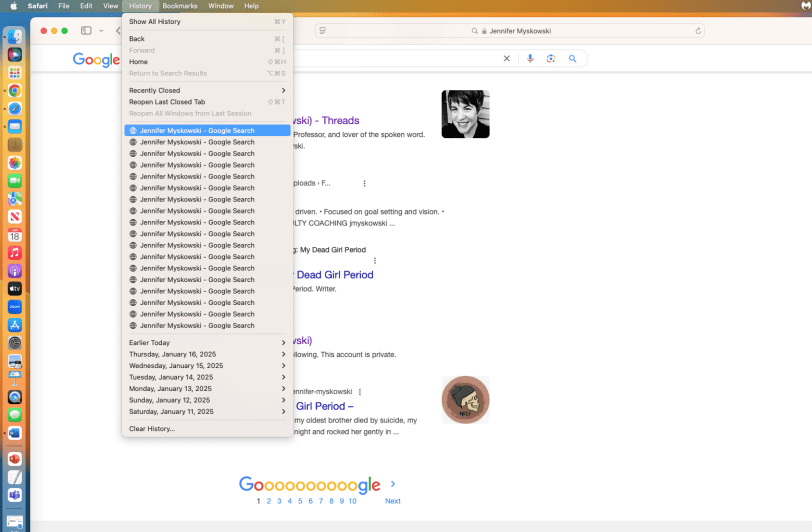
Task: Open options dots beside jennifer-myskowski result
Action: (360, 392)
